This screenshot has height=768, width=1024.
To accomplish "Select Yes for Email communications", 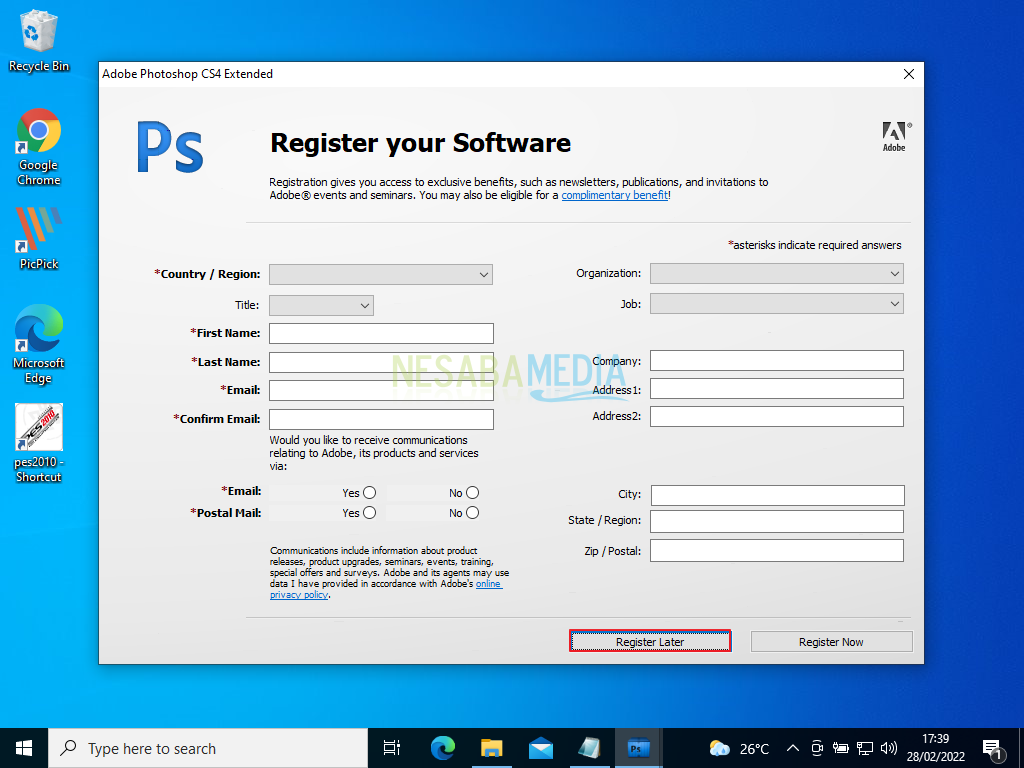I will [x=370, y=492].
